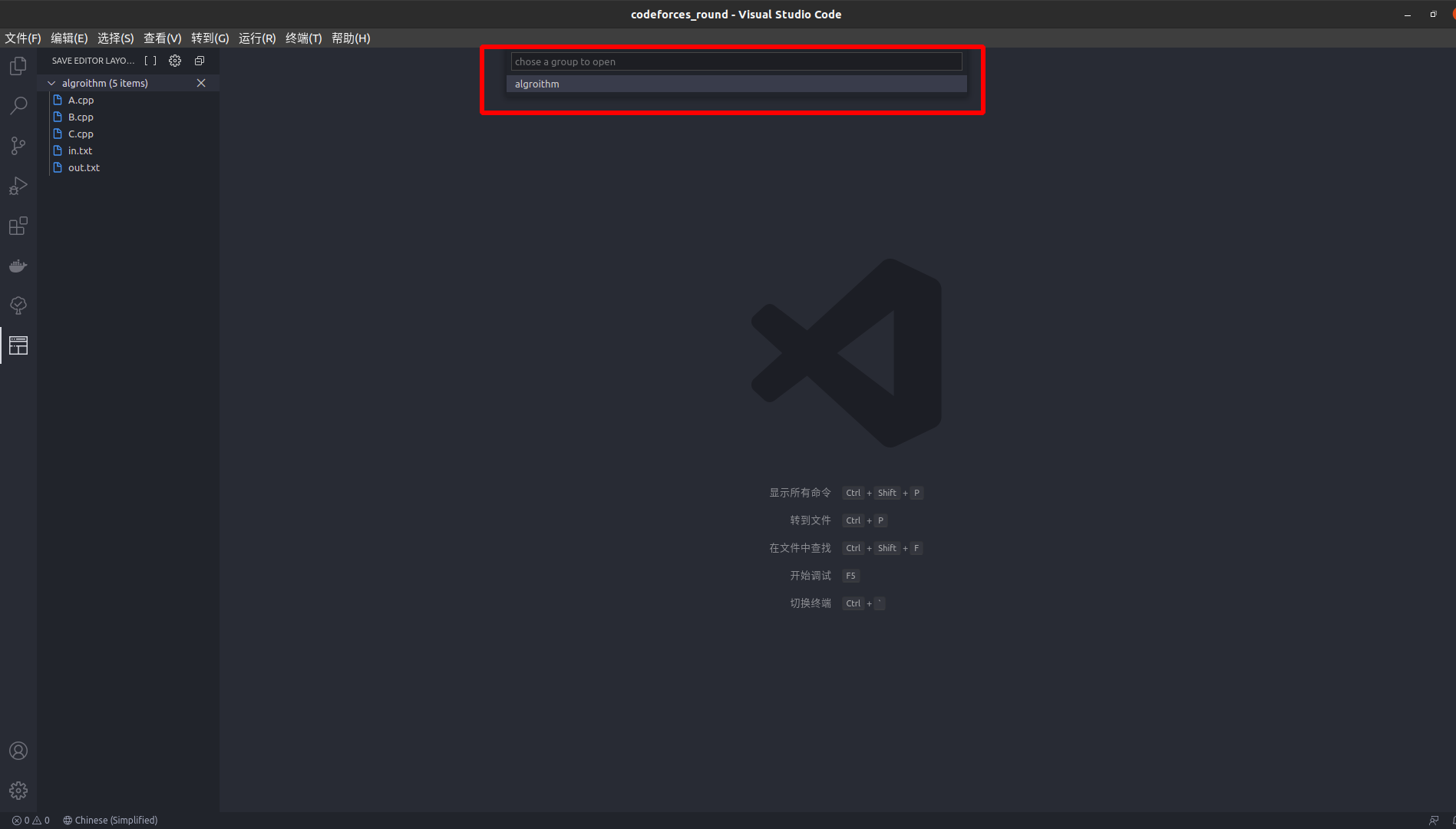The height and width of the screenshot is (829, 1456).
Task: Open the 终端(T) menu
Action: click(x=303, y=38)
